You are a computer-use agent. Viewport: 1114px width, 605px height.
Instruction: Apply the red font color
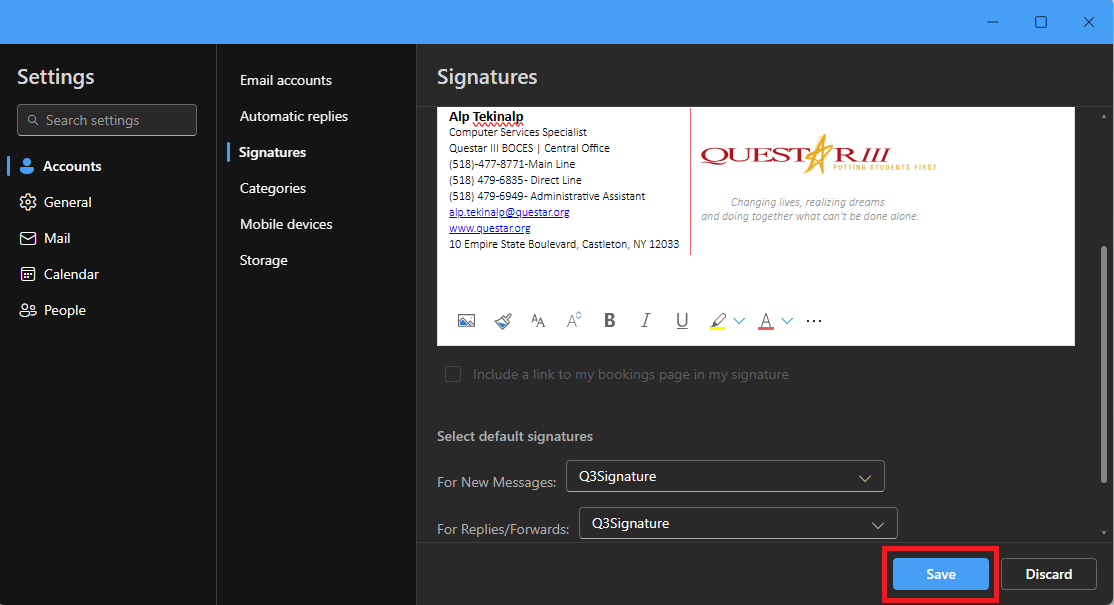click(x=766, y=321)
